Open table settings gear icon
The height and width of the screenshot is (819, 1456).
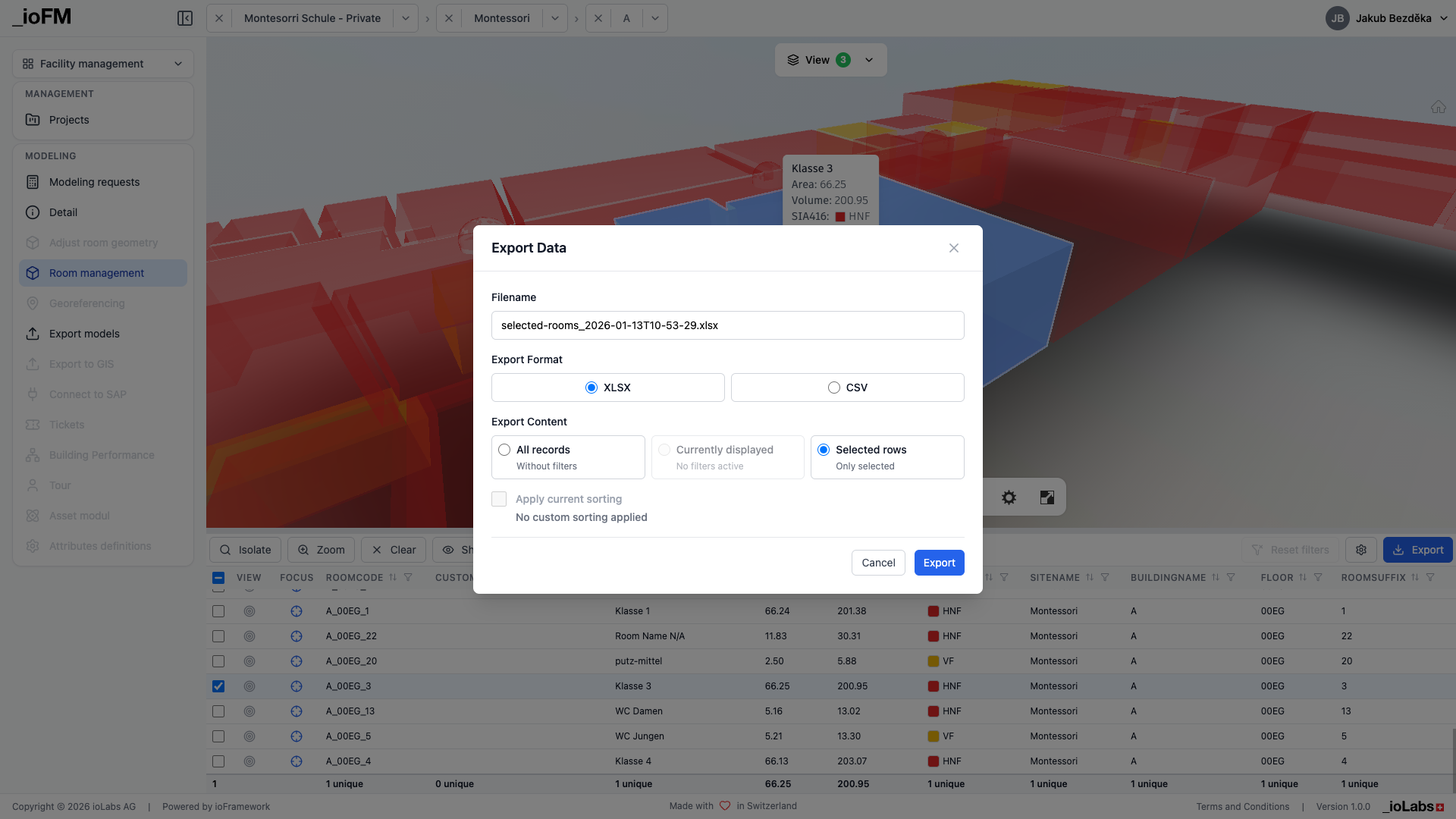1361,550
